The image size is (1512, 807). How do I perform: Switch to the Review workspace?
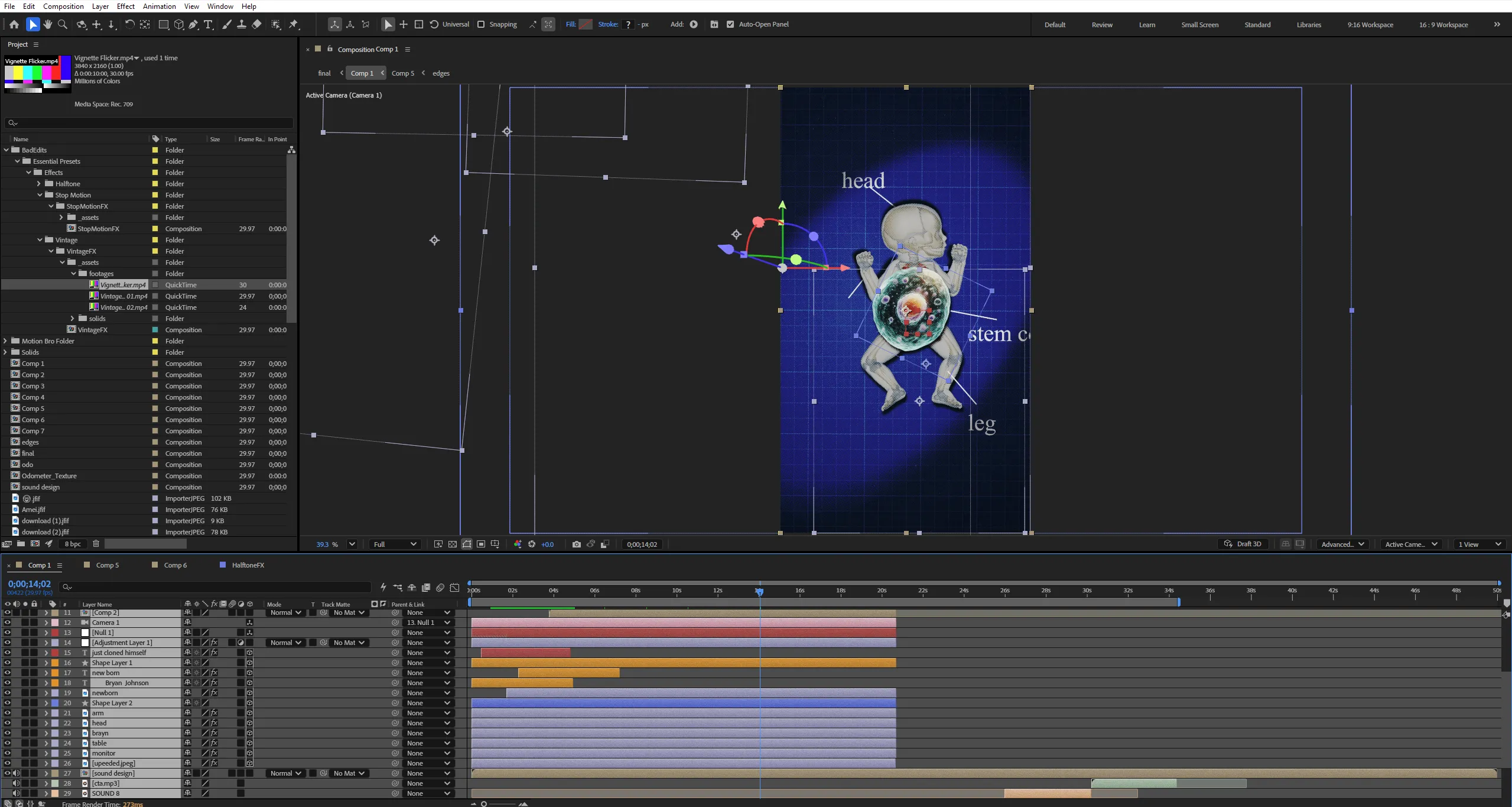[x=1102, y=25]
